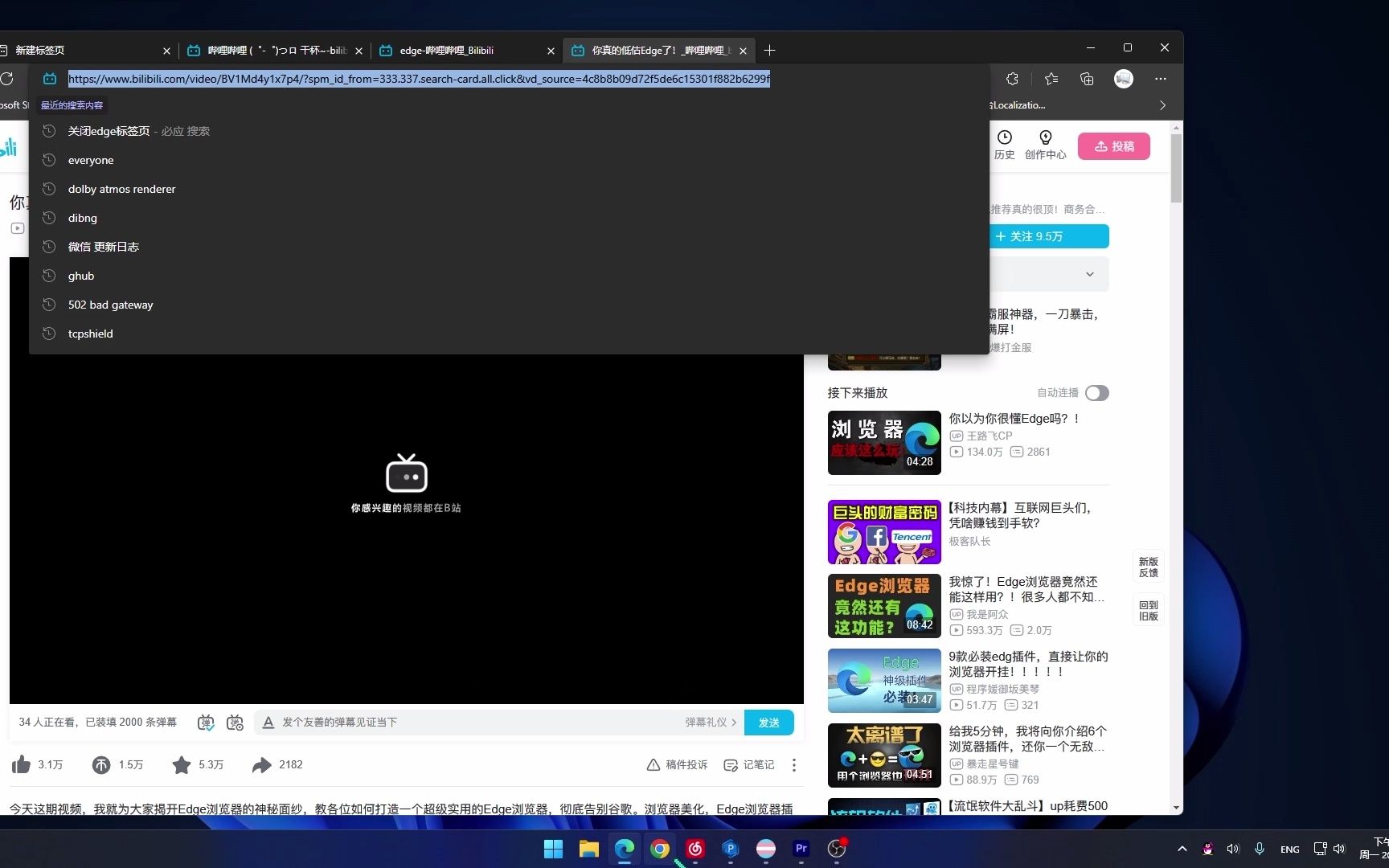
Task: Open the danmaku settings icon
Action: click(235, 723)
